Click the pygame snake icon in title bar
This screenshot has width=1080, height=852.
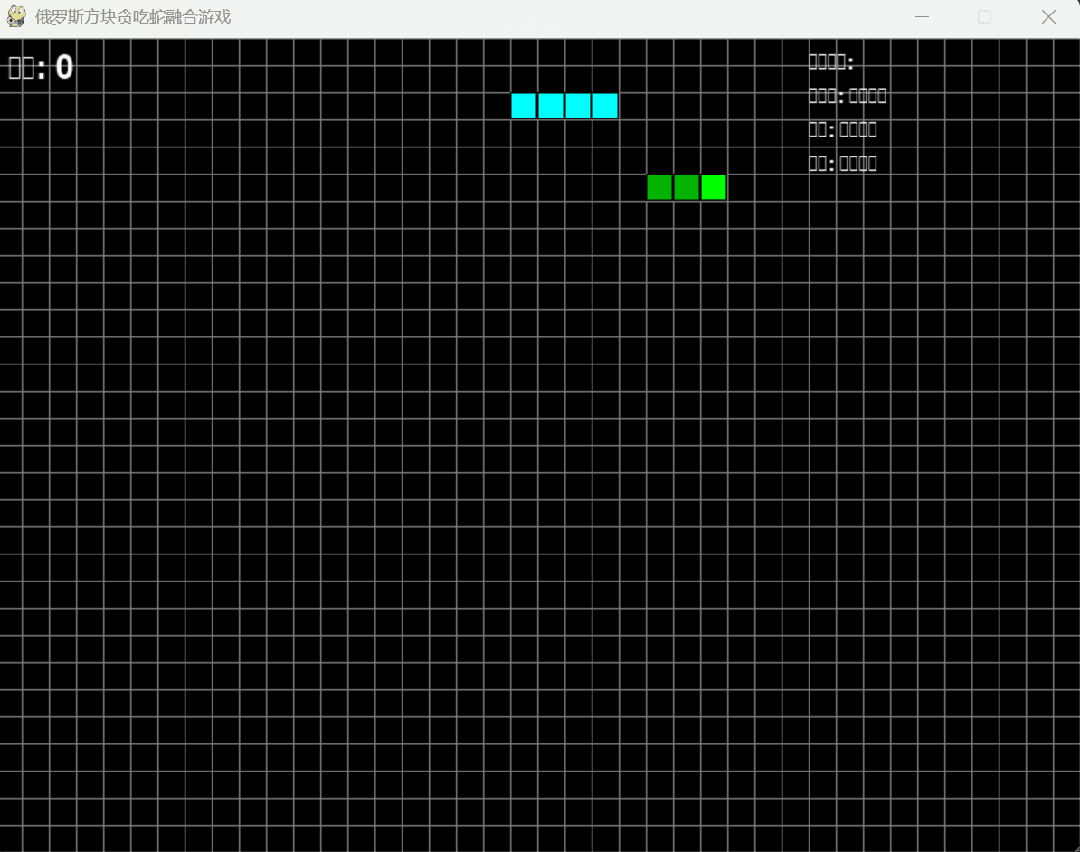coord(16,17)
